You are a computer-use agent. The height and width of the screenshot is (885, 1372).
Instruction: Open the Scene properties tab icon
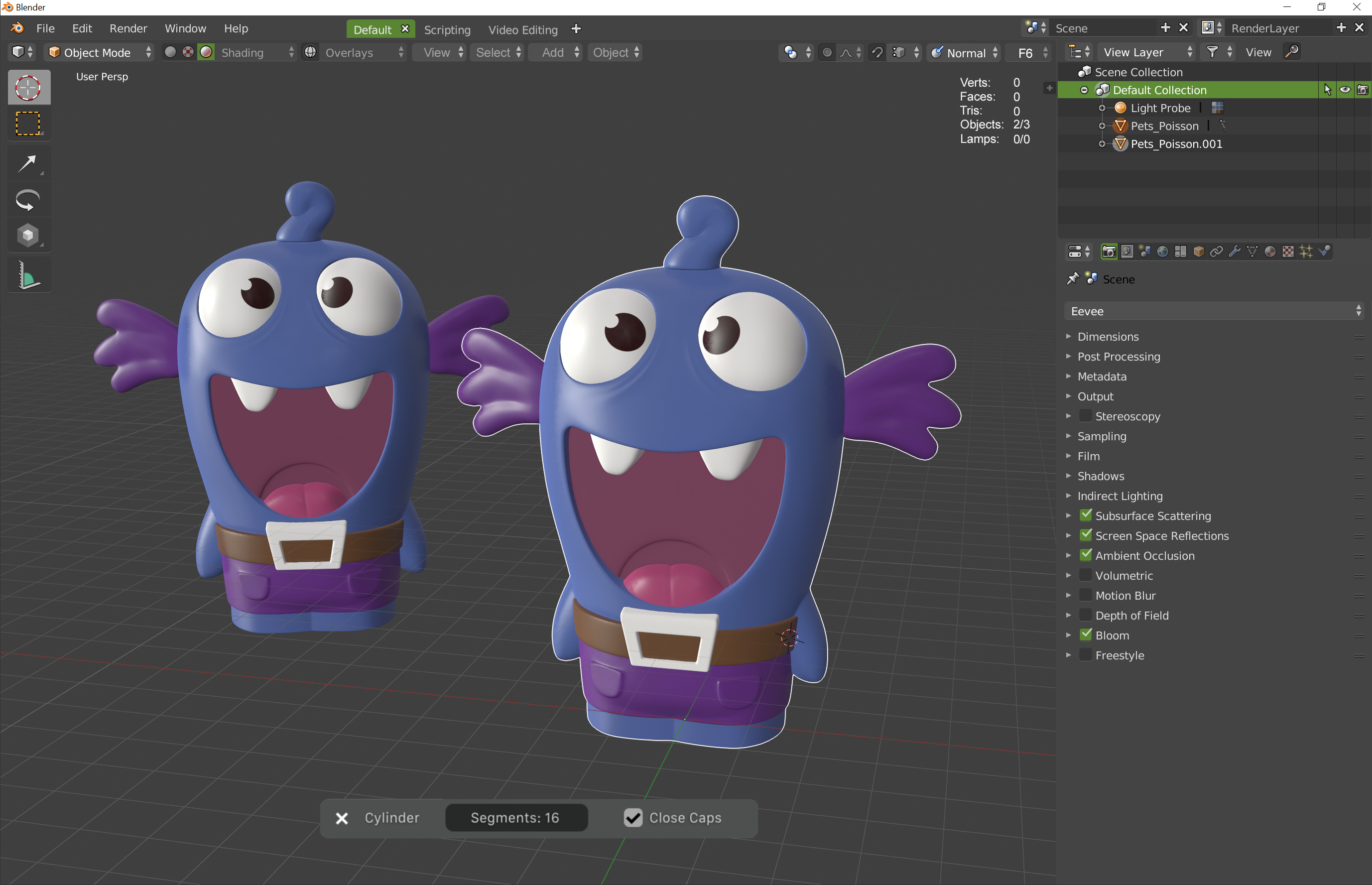coord(1144,252)
